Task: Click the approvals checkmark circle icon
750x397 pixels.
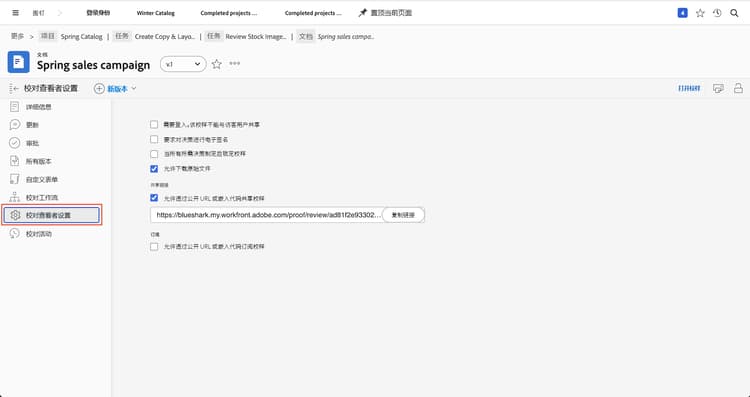Action: point(15,143)
